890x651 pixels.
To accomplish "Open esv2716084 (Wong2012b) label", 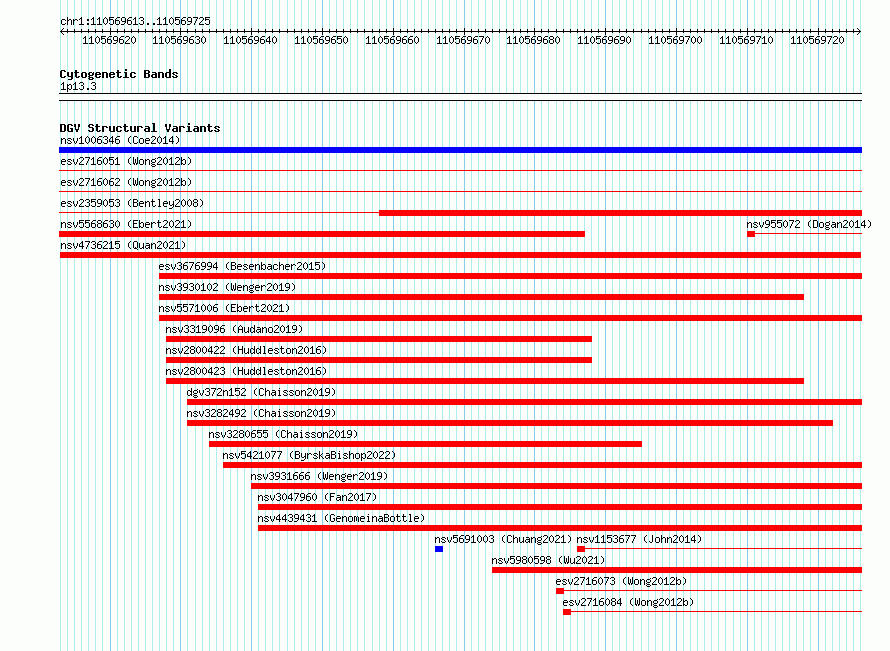I will point(628,602).
